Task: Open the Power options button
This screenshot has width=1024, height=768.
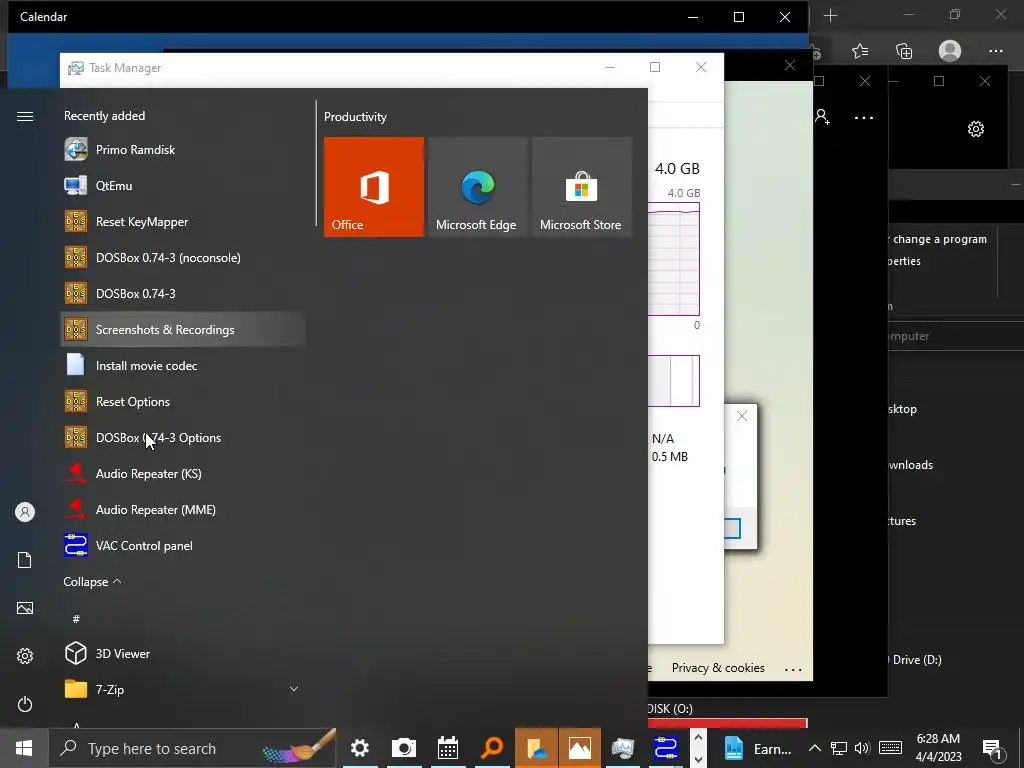Action: point(25,704)
